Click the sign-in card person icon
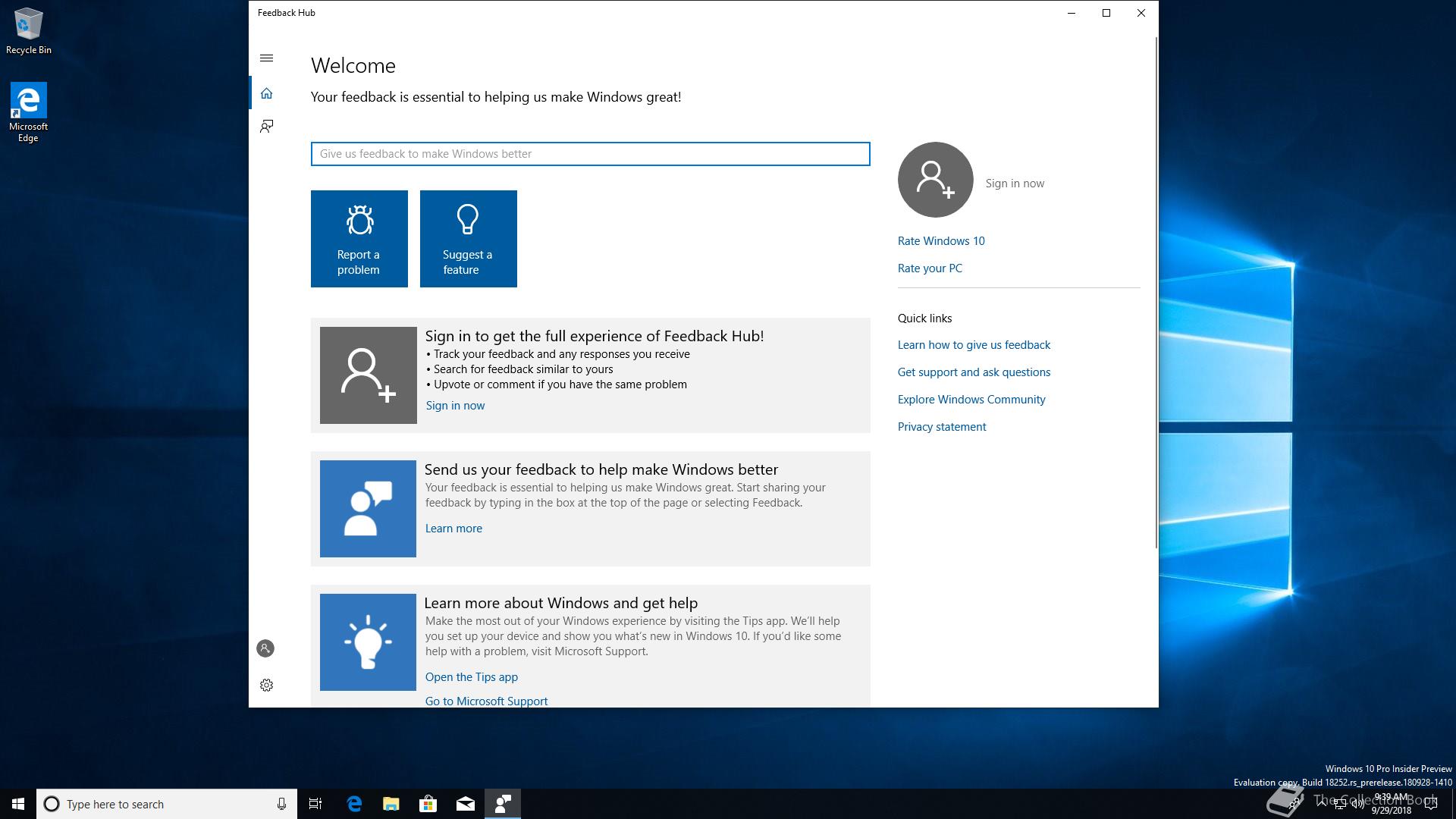Image resolution: width=1456 pixels, height=819 pixels. pos(368,375)
